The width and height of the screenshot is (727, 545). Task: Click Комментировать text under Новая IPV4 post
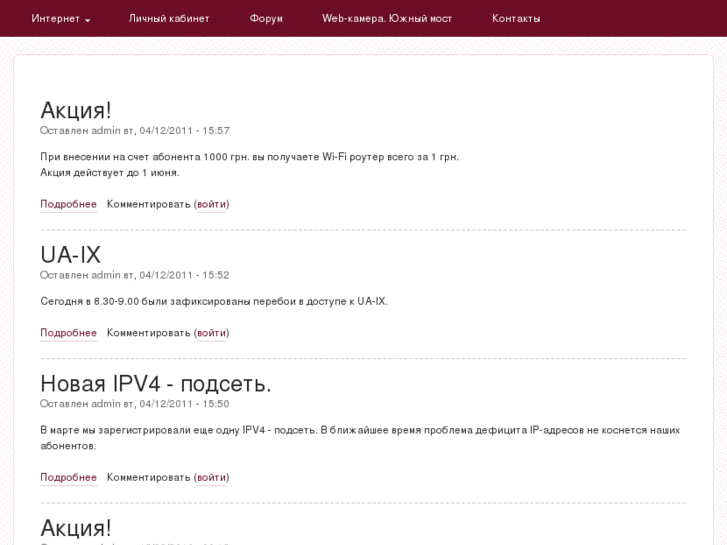coord(149,477)
